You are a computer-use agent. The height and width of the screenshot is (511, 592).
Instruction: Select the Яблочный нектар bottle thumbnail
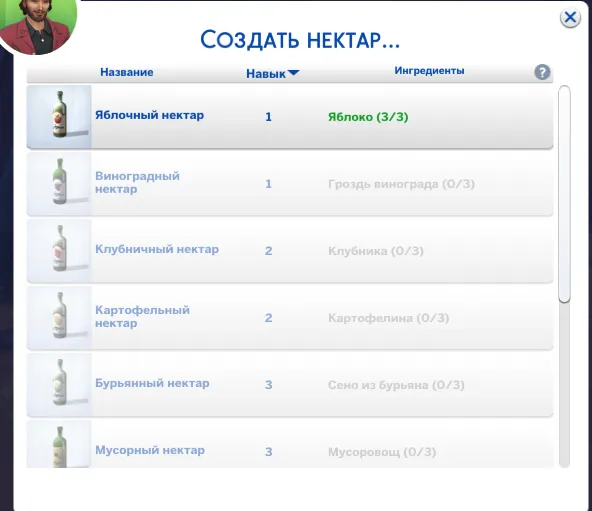pyautogui.click(x=59, y=116)
